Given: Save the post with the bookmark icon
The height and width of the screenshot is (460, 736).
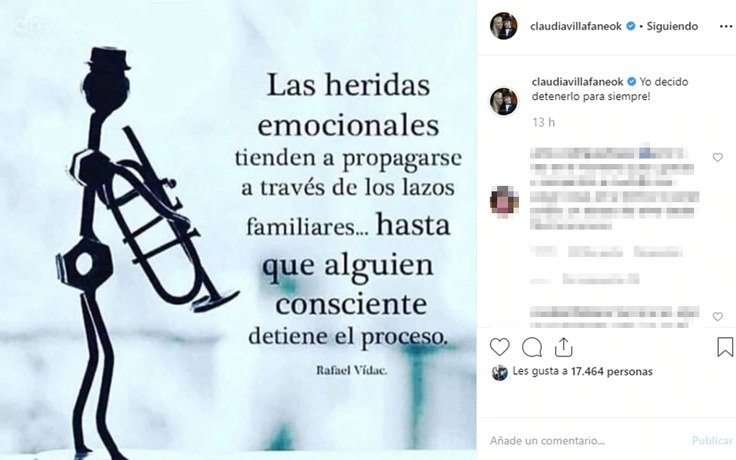Looking at the screenshot, I should pos(725,347).
